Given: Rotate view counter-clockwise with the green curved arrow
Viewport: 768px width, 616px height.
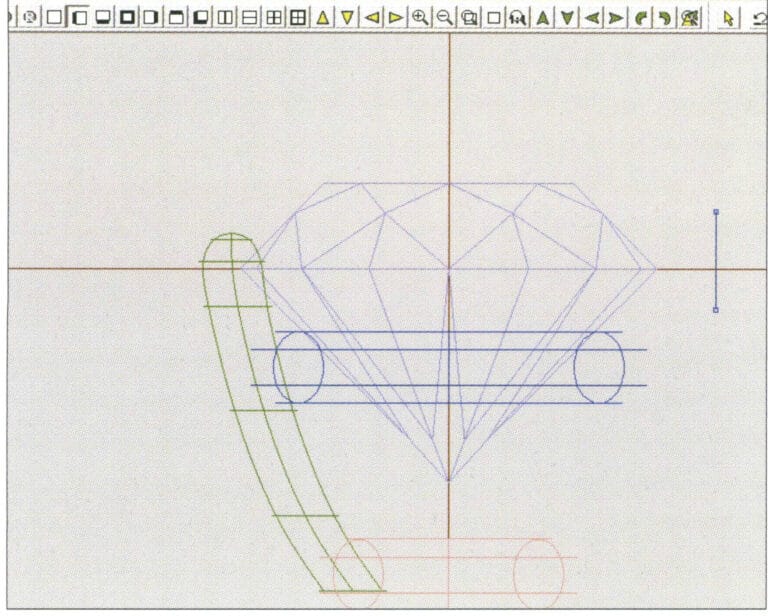Looking at the screenshot, I should click(x=641, y=18).
